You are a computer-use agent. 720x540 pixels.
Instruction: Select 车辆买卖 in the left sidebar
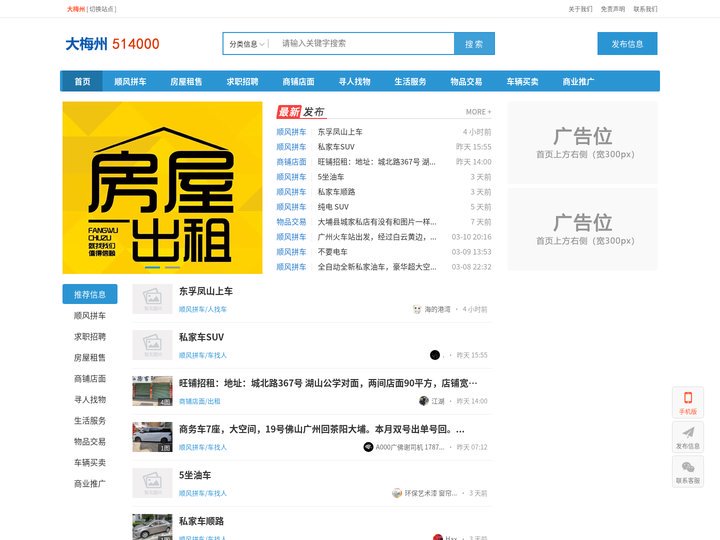pyautogui.click(x=90, y=462)
